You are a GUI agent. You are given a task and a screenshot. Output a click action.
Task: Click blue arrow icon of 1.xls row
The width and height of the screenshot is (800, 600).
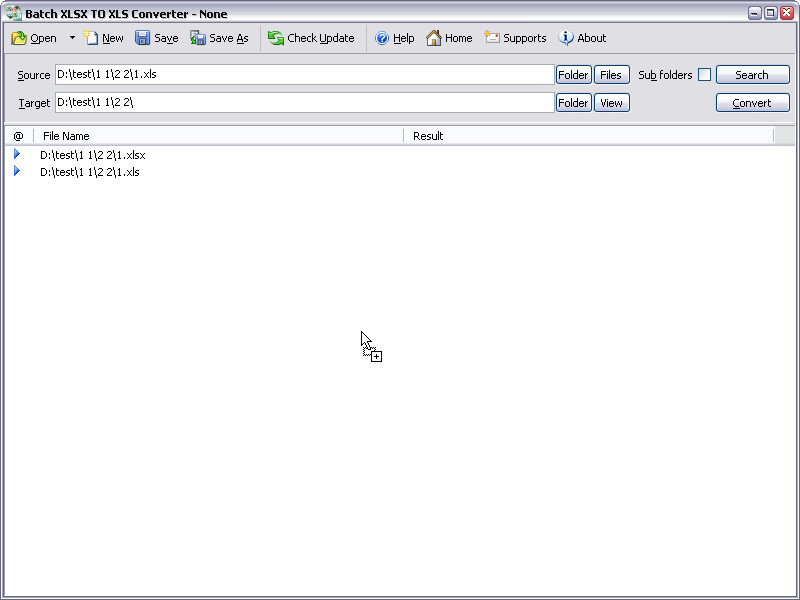[17, 170]
